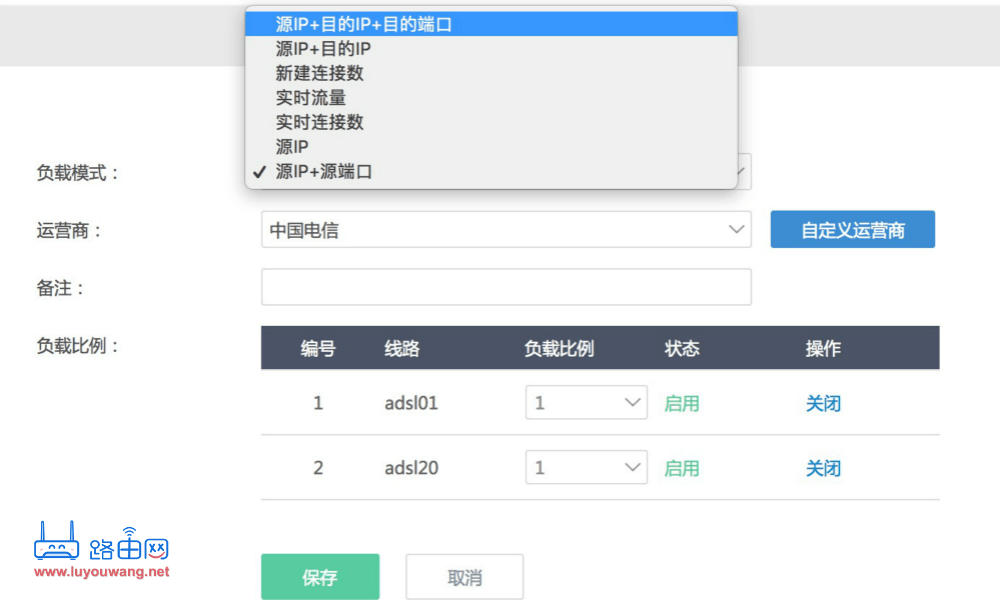Select 新建连接数 load balancing mode
Image resolution: width=1000 pixels, height=607 pixels.
319,73
